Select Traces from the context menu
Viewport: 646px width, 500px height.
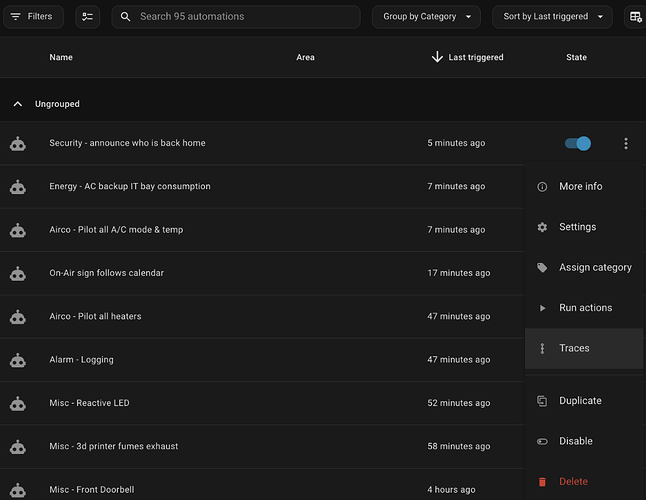(x=574, y=348)
